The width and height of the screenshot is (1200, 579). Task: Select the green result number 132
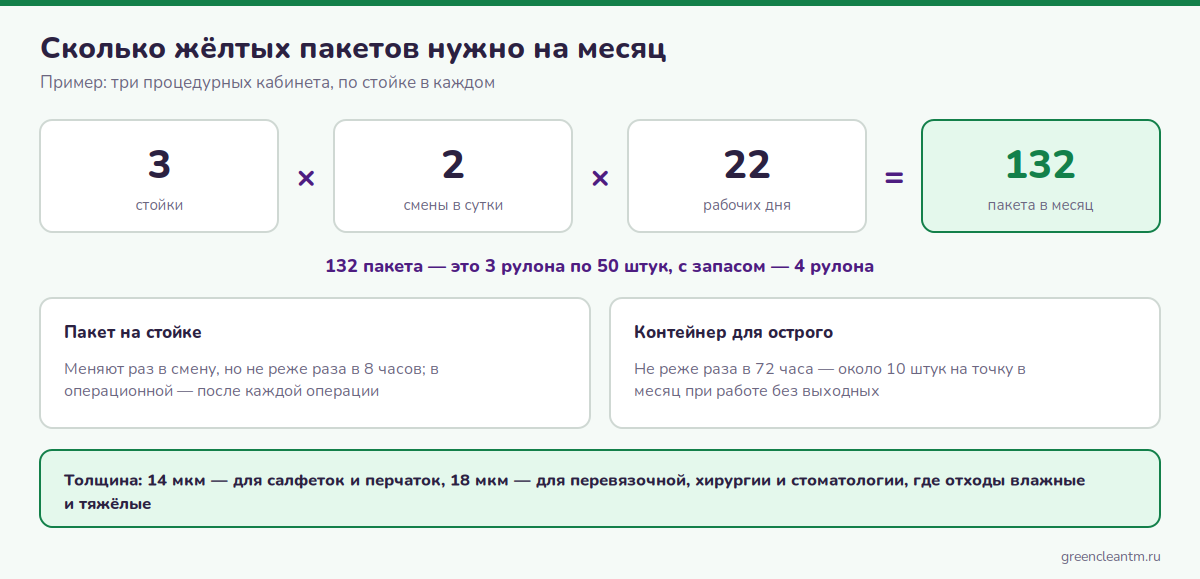pyautogui.click(x=1040, y=165)
